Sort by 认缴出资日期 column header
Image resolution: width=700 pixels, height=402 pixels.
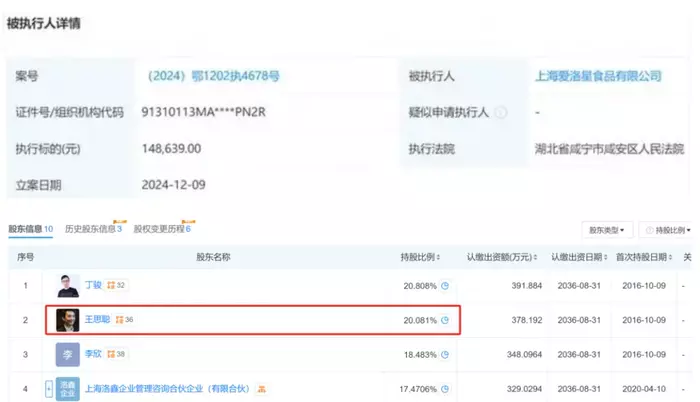tap(577, 258)
